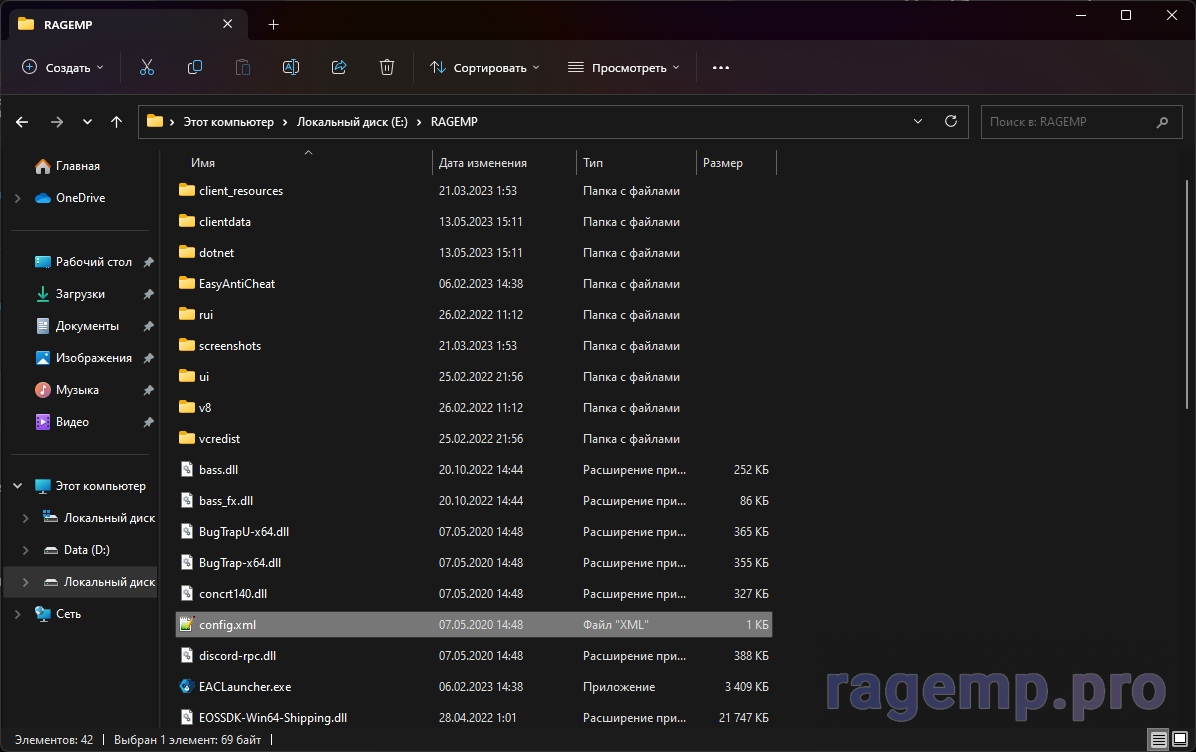Select the EACLauncher.exe application icon
Screen dimensions: 1196x752
(186, 686)
